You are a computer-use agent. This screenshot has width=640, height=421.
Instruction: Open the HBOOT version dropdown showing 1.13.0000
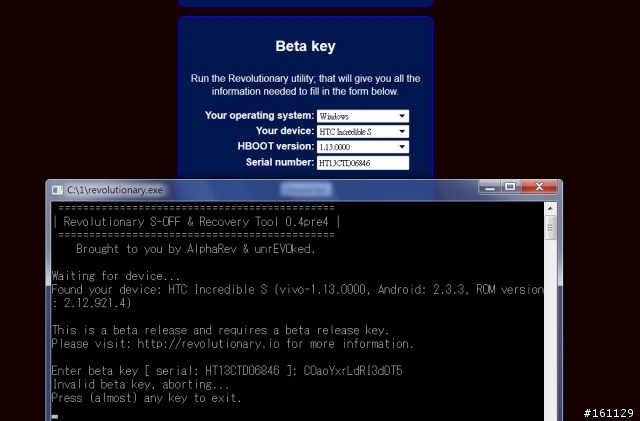[x=363, y=147]
